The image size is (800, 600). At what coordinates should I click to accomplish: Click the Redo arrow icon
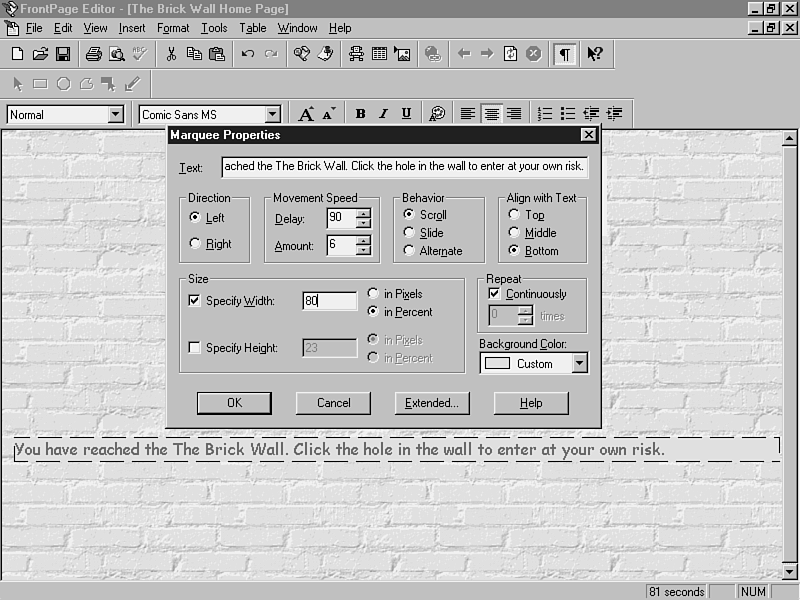pyautogui.click(x=271, y=54)
